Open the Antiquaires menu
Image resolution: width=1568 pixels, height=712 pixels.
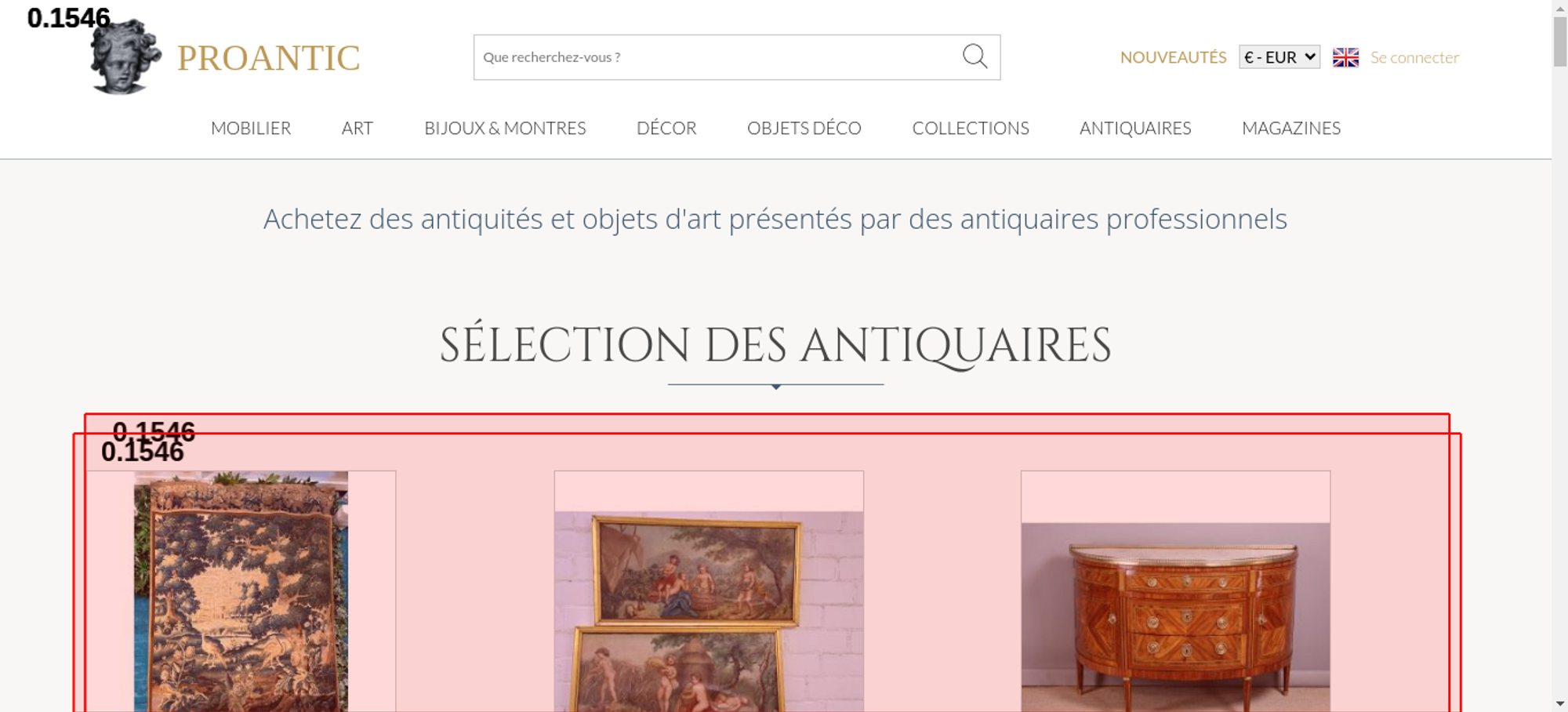pos(1135,128)
